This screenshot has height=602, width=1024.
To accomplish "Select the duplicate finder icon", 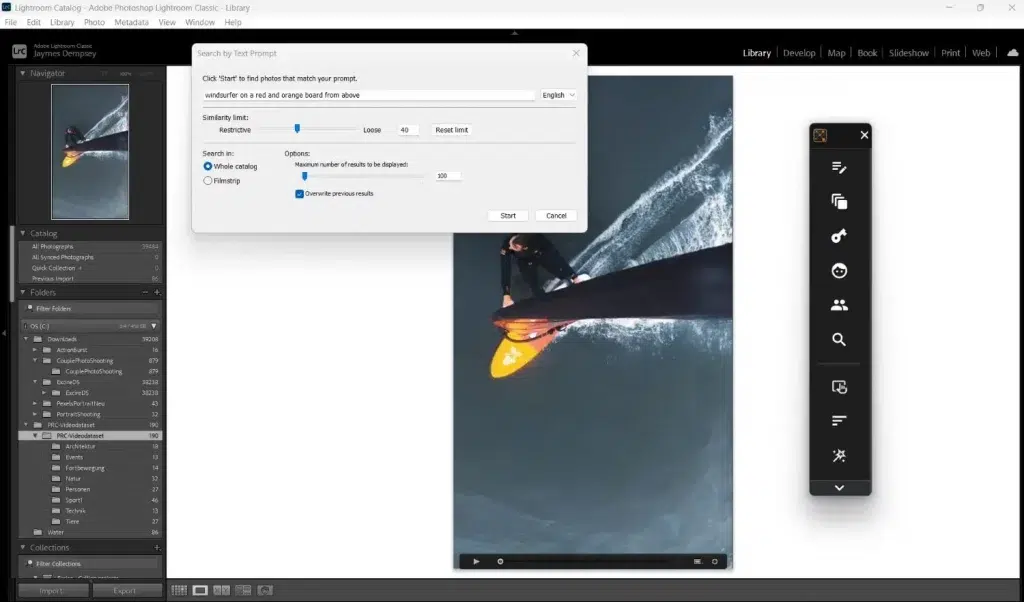I will point(838,202).
